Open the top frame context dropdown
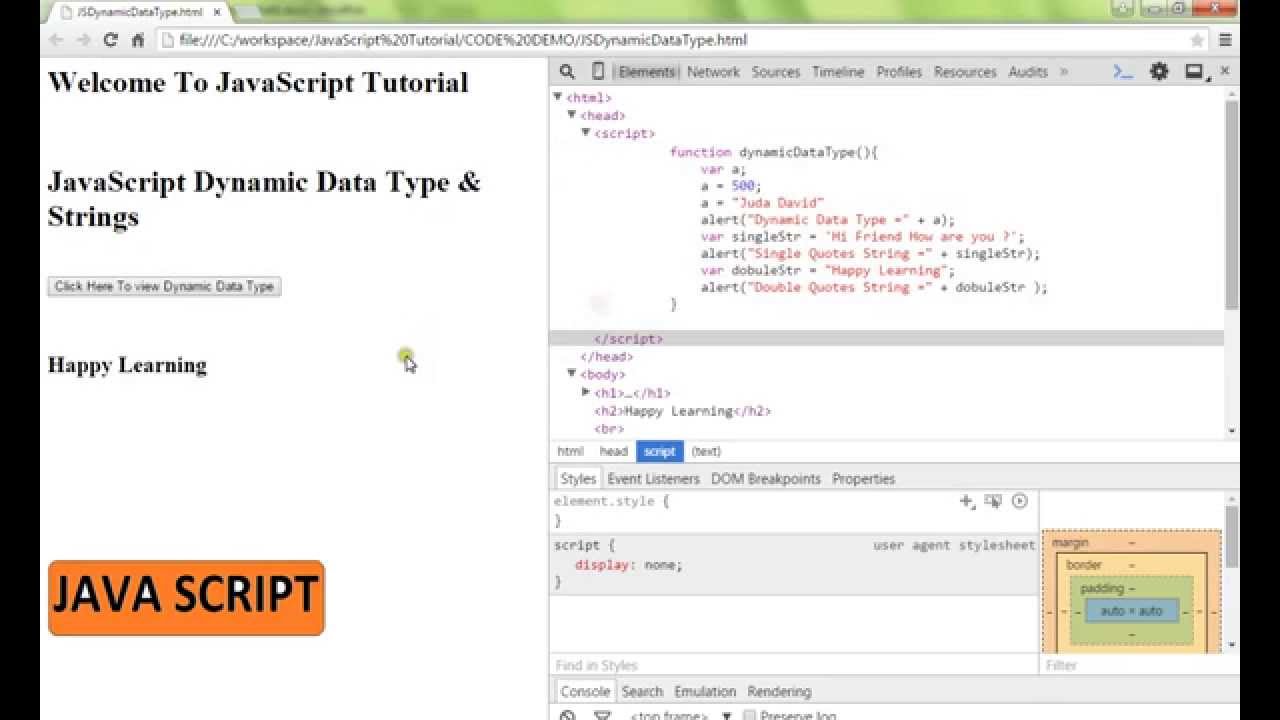This screenshot has height=720, width=1280. [679, 715]
